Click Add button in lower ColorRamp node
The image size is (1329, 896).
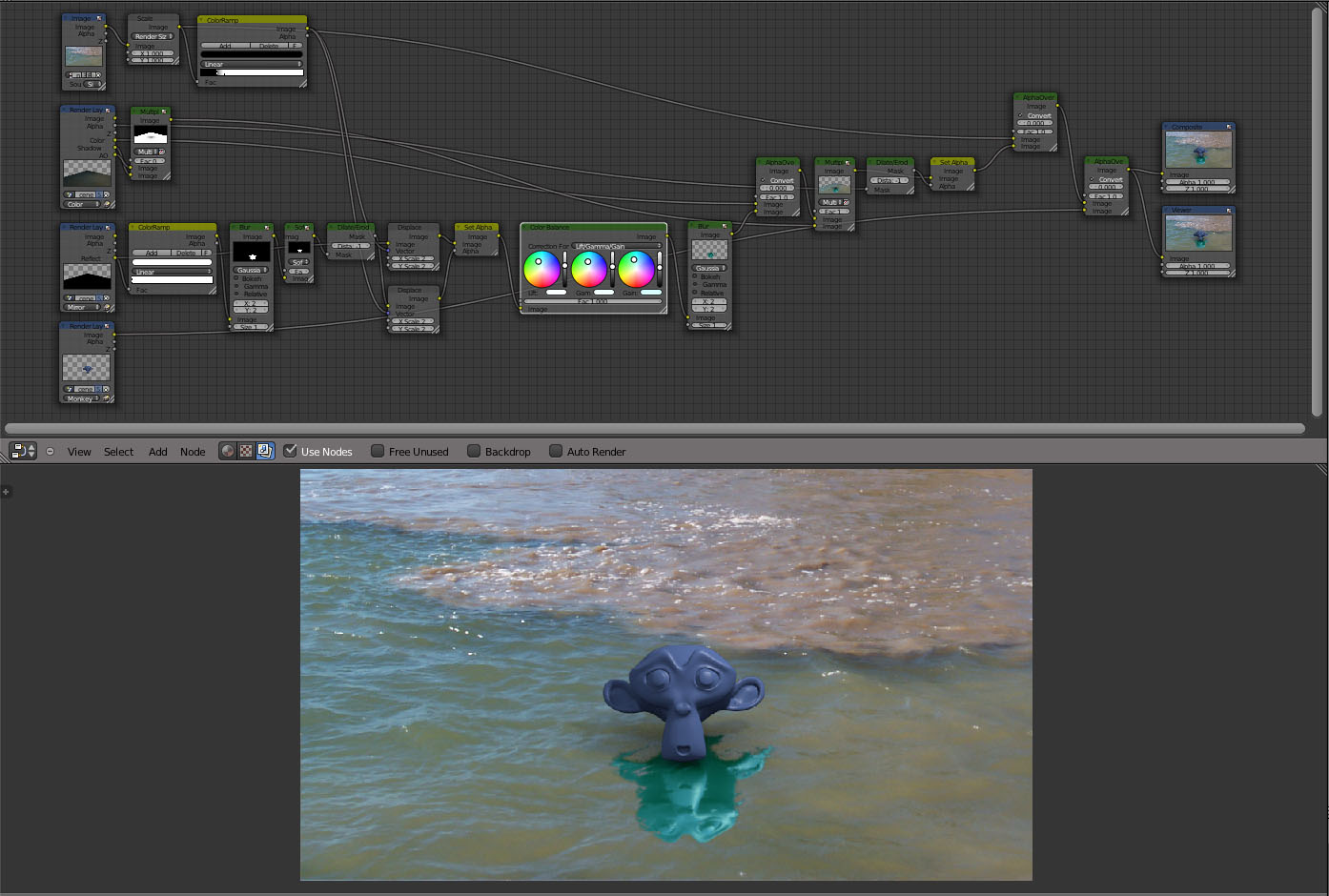(152, 253)
